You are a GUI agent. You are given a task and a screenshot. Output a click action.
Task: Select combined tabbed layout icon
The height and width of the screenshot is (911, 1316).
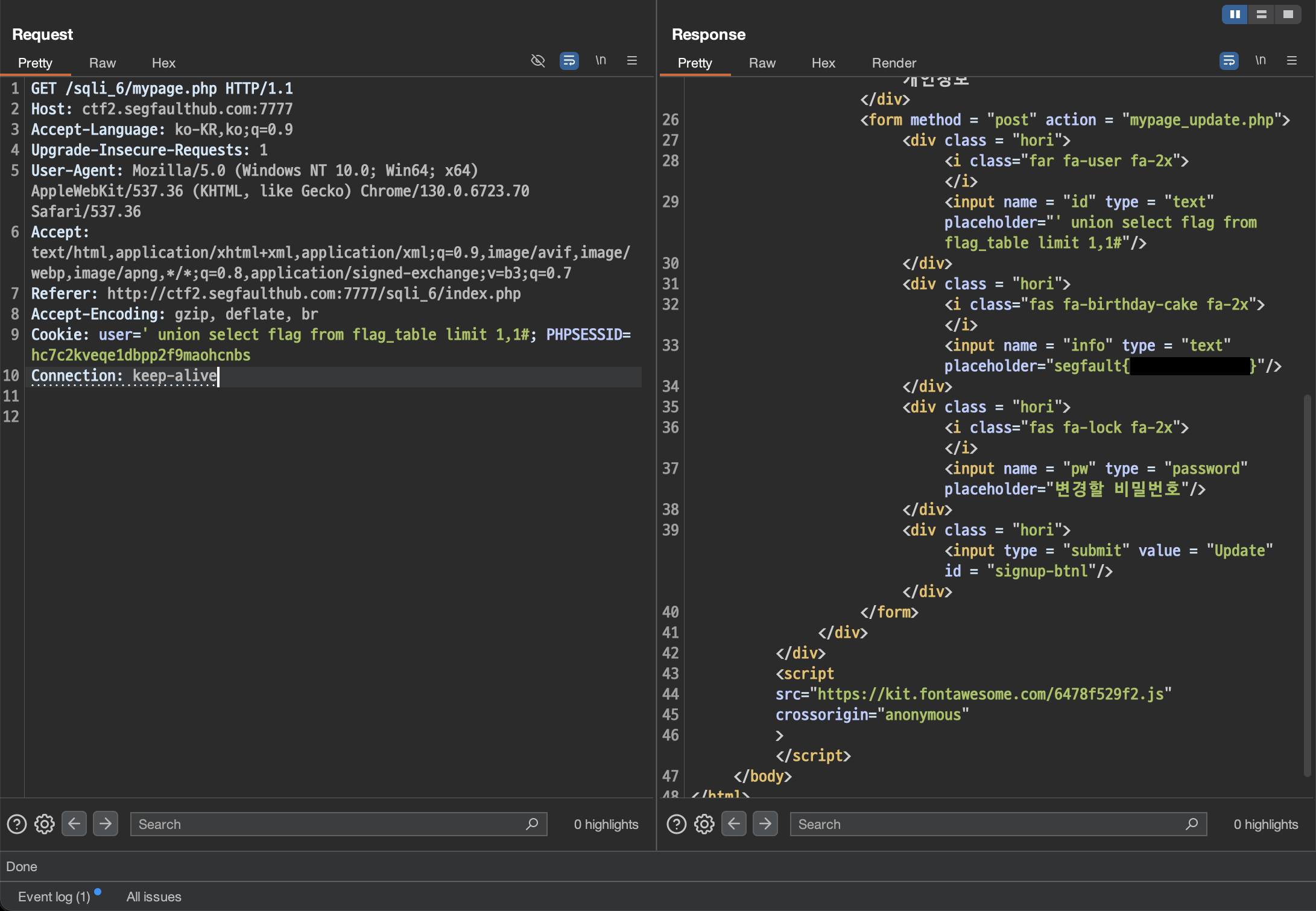tap(1288, 14)
